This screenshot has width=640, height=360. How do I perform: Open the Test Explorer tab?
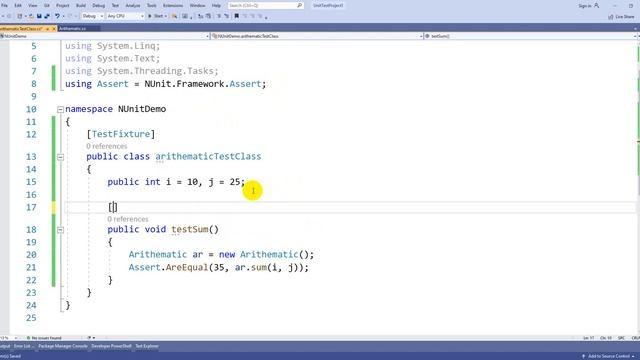[147, 347]
